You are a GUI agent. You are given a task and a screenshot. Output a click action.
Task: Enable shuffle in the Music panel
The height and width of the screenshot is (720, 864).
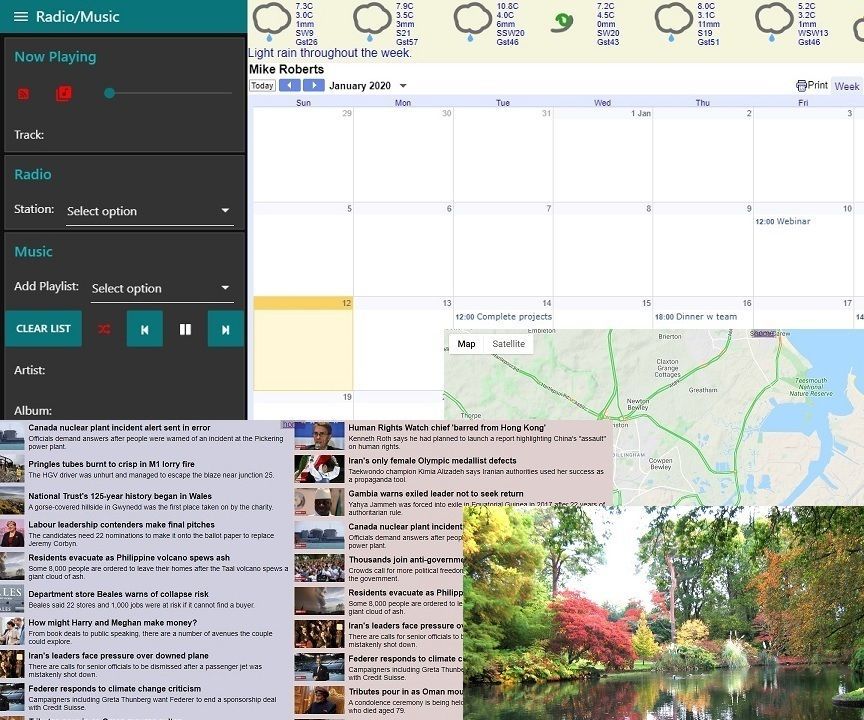(x=103, y=328)
